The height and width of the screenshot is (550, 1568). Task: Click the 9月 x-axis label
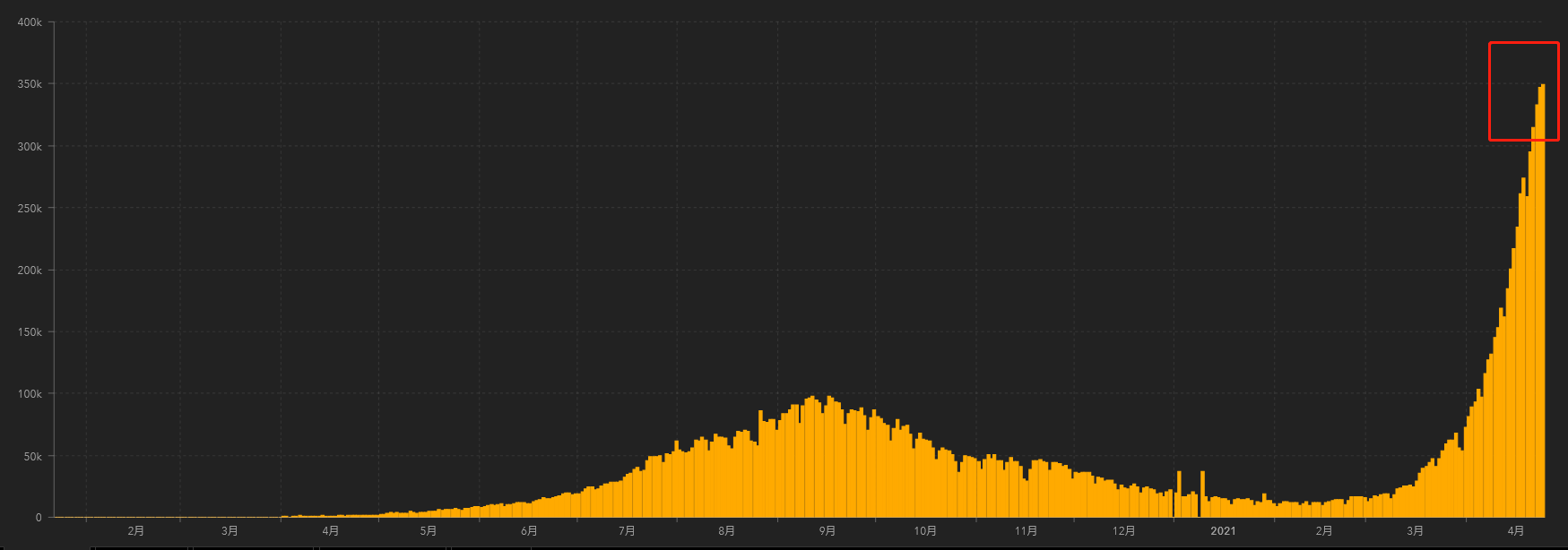[x=827, y=531]
